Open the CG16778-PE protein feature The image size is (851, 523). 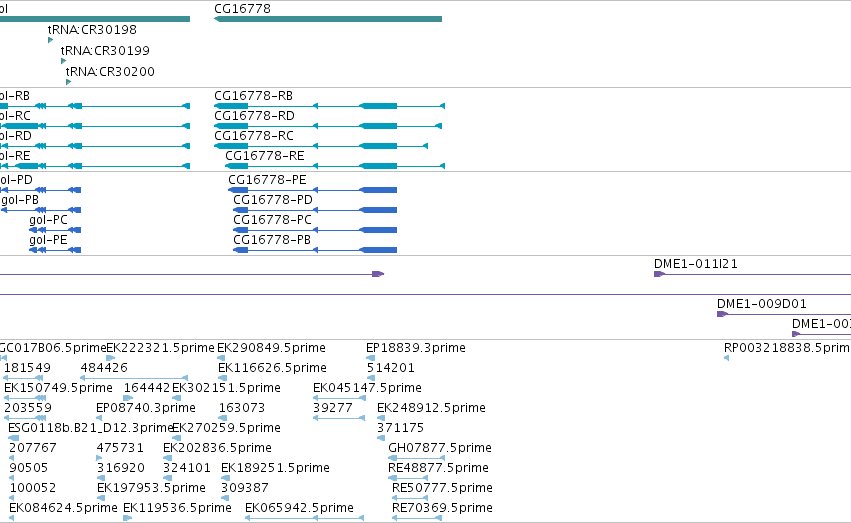[313, 190]
